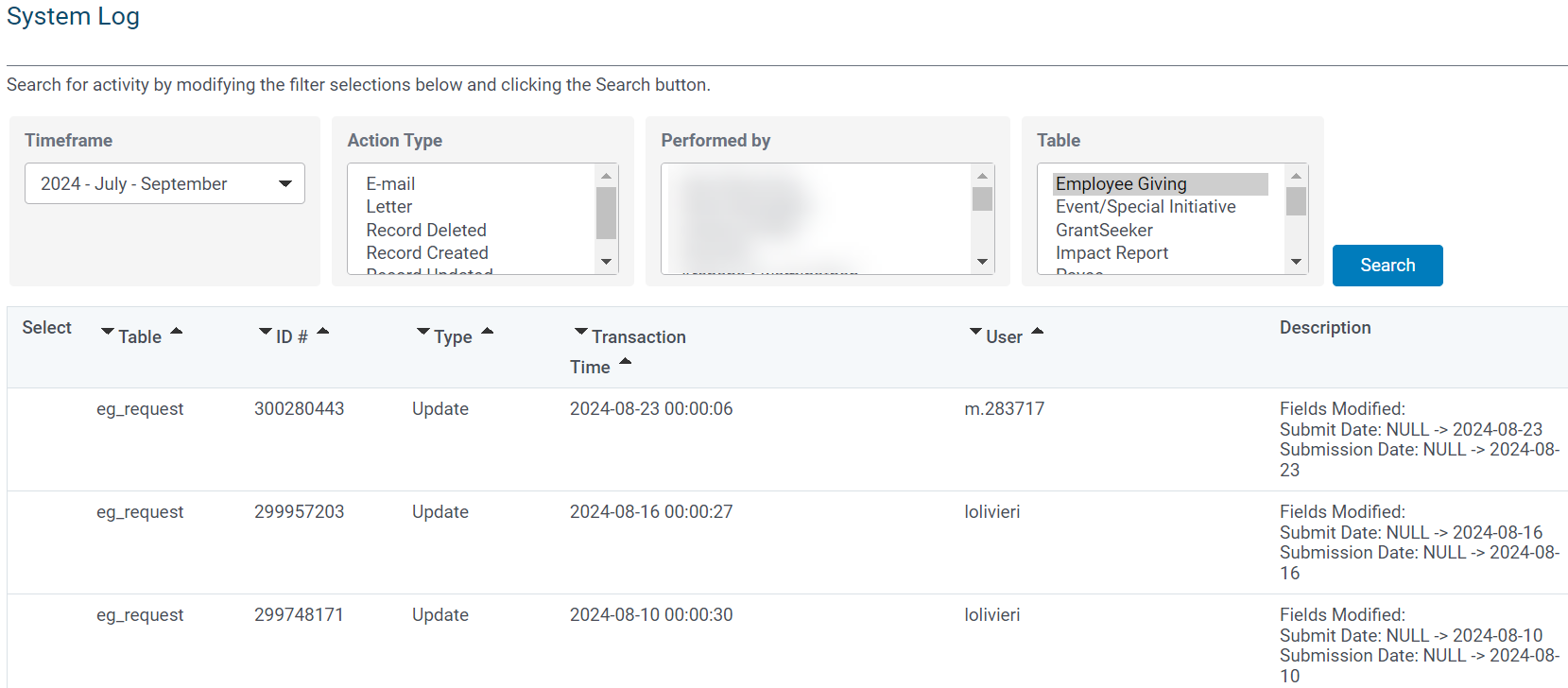The height and width of the screenshot is (688, 1568).
Task: Choose GrantSeeker in Table list
Action: tap(1104, 230)
